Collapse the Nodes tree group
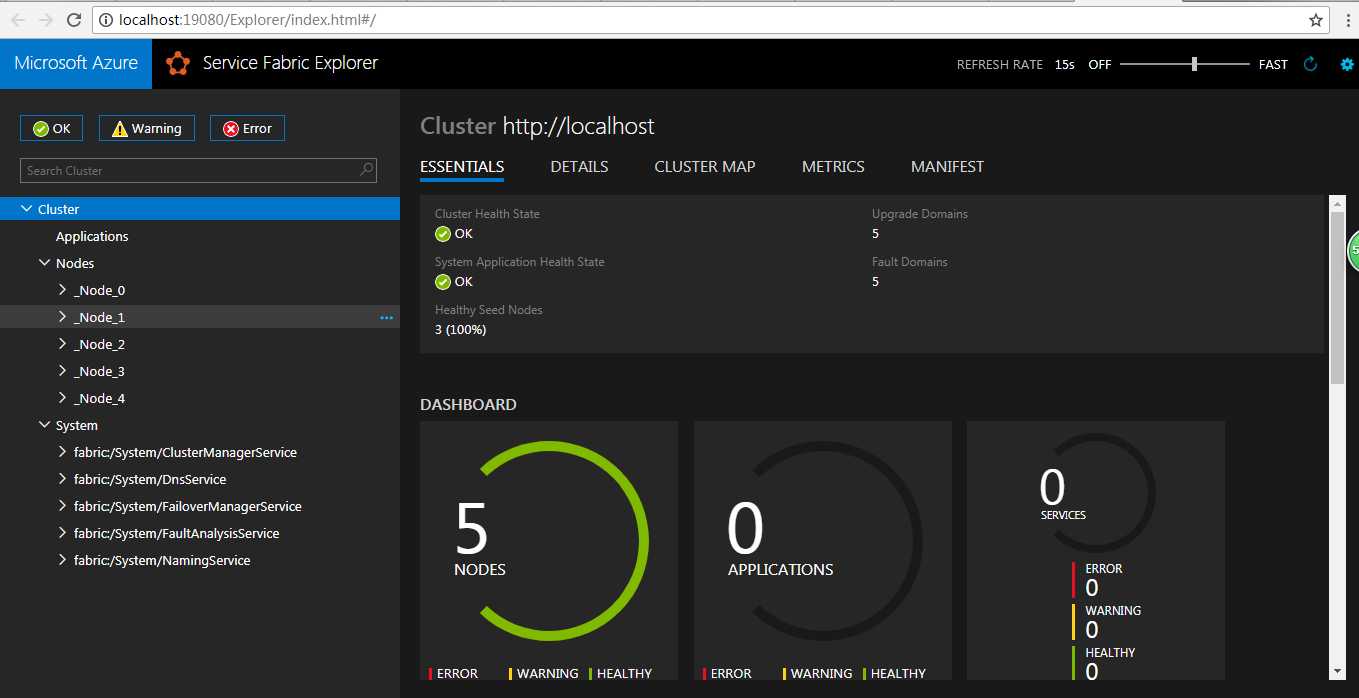Screen dimensions: 1359x698 [x=45, y=263]
